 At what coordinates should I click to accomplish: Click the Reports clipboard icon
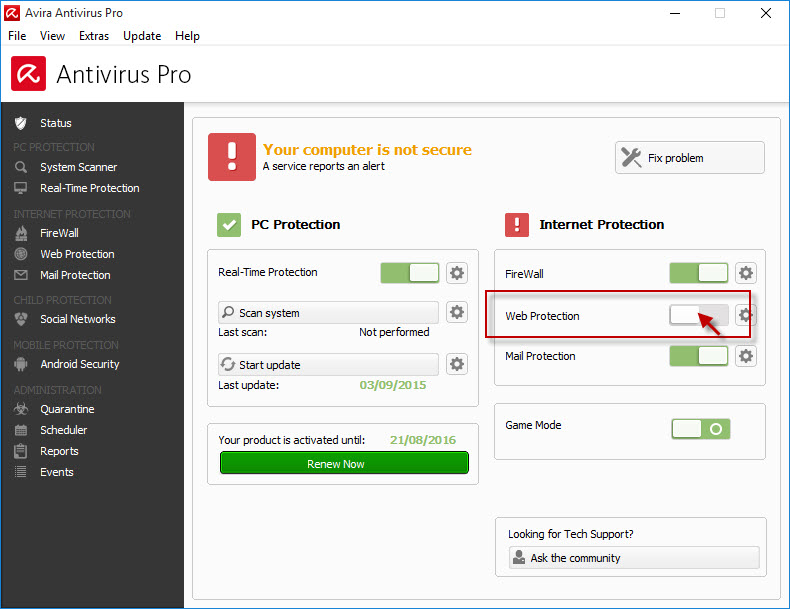(21, 451)
